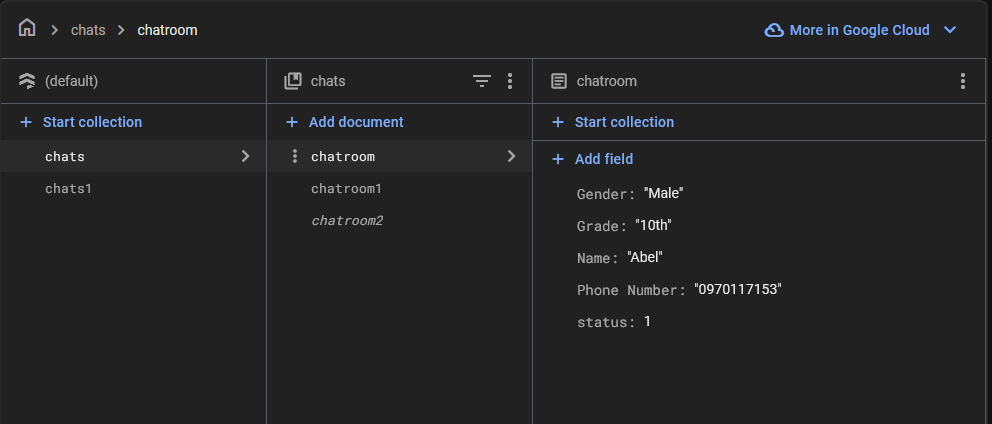
Task: Open the chatroom1 document
Action: click(x=346, y=188)
